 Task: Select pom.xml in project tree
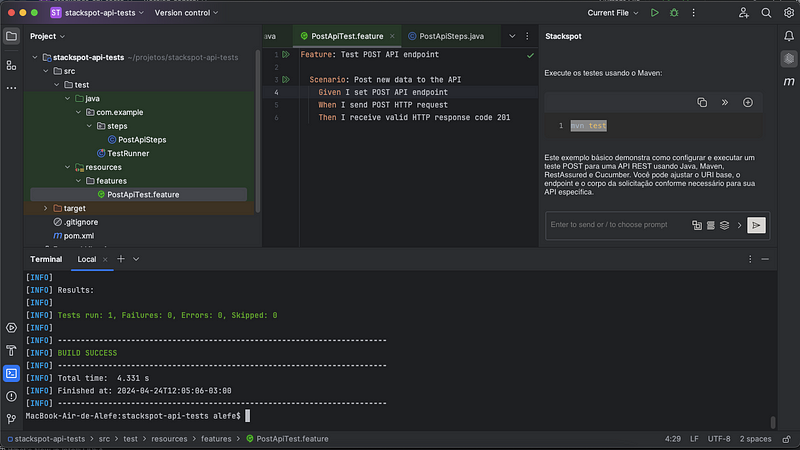tap(73, 236)
